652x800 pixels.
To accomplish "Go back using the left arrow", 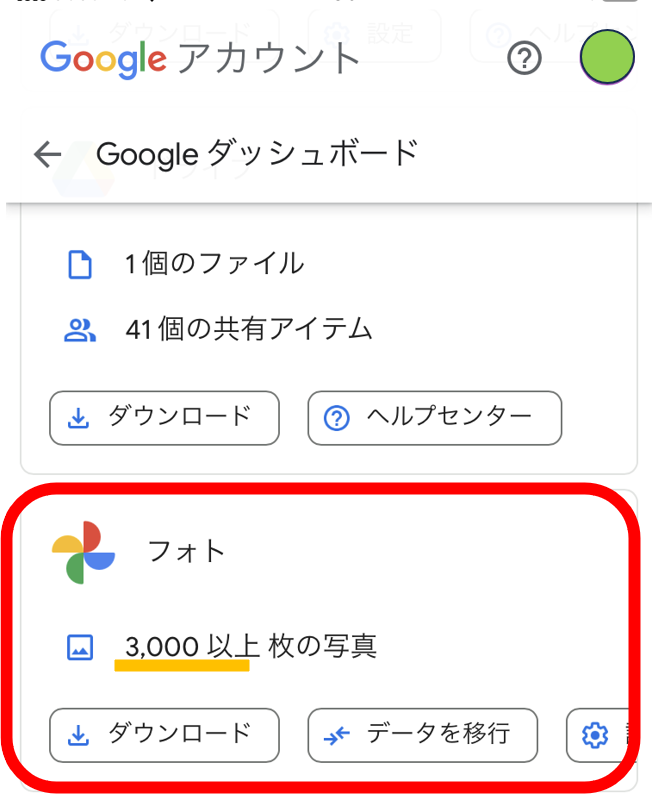I will tap(47, 154).
